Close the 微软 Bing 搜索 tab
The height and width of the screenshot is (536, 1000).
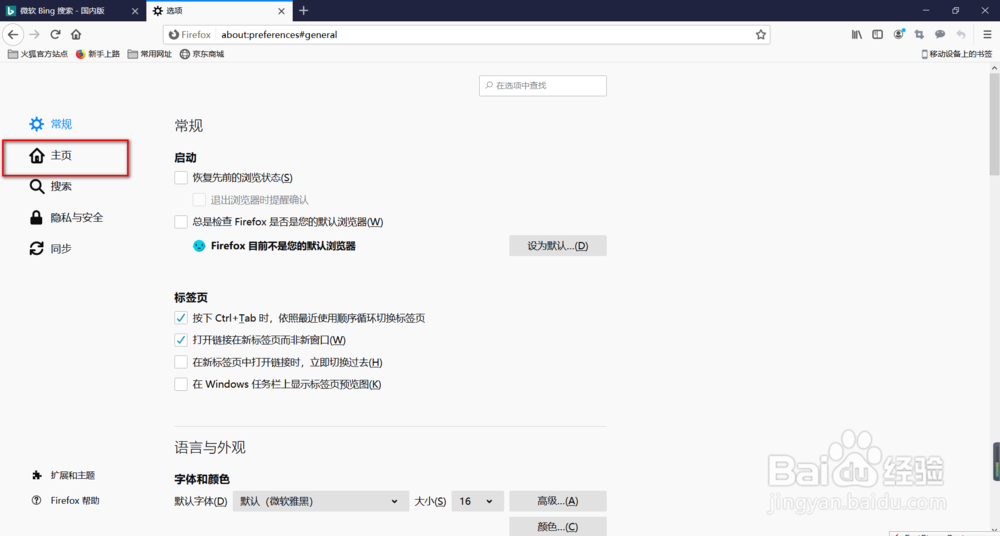tap(135, 11)
